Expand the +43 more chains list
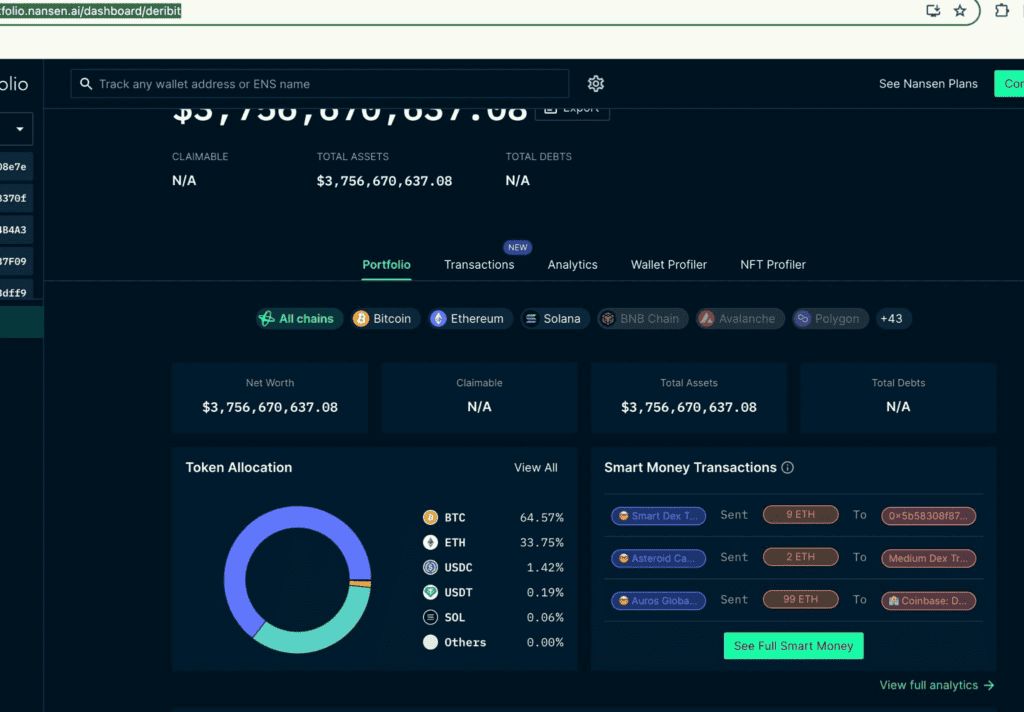1024x712 pixels. [x=892, y=319]
